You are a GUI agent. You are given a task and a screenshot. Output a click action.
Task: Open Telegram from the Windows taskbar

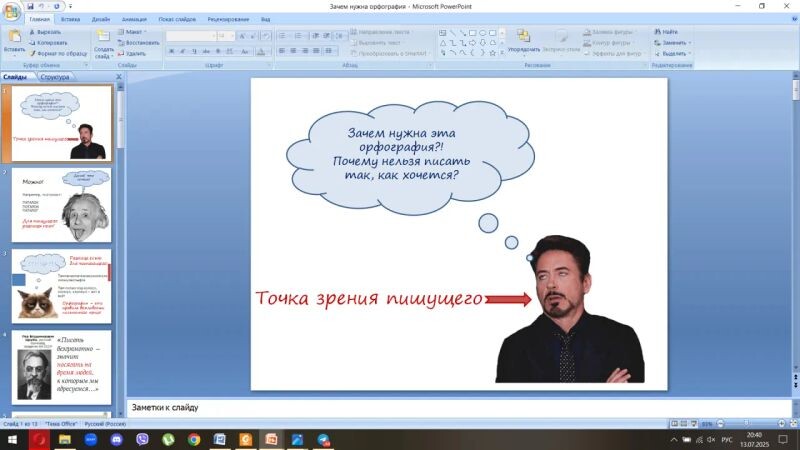[x=324, y=439]
